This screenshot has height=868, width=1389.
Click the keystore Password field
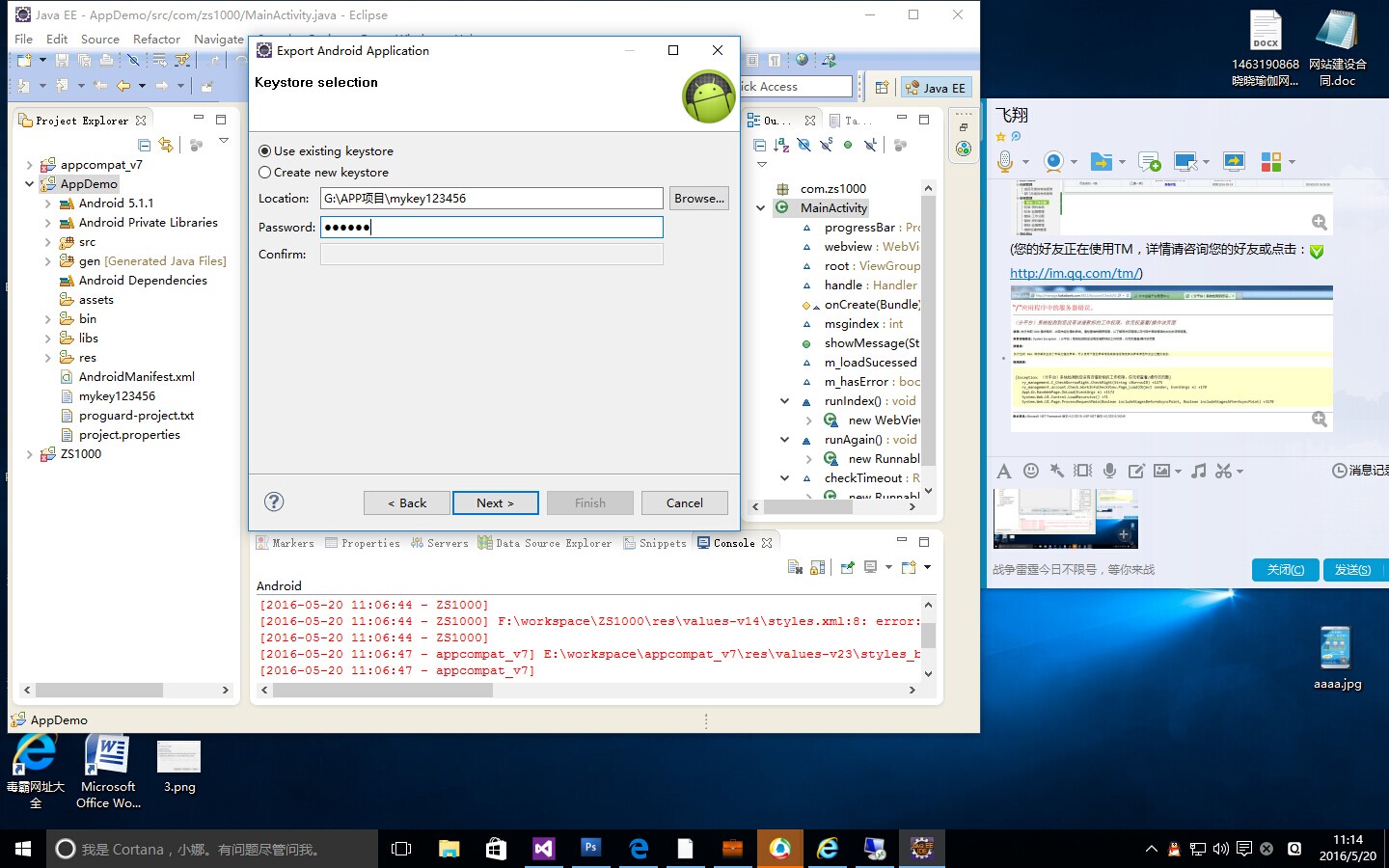pyautogui.click(x=492, y=228)
